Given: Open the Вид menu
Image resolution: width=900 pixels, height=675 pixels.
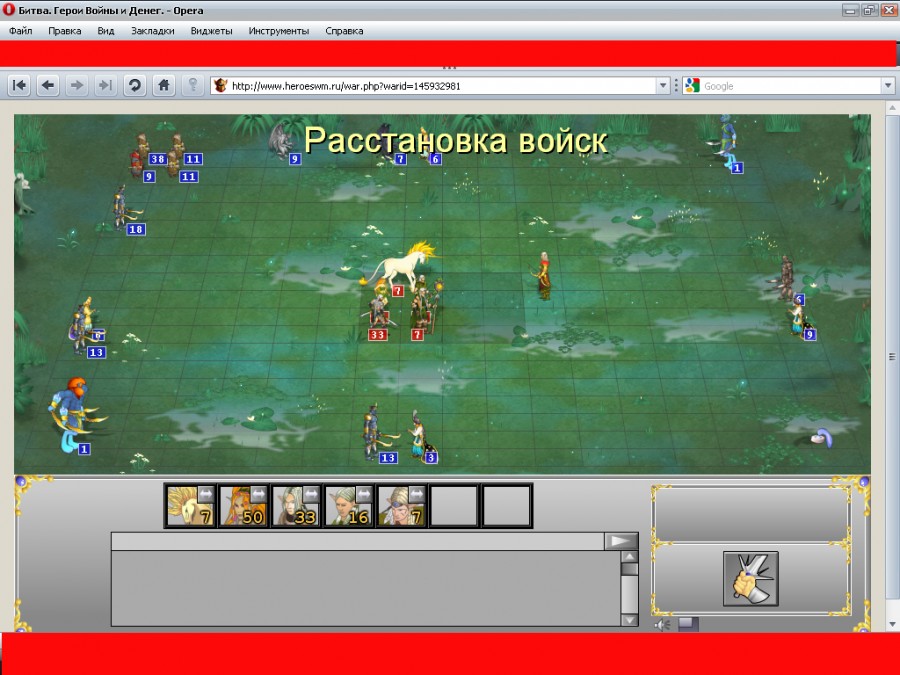Looking at the screenshot, I should (x=106, y=31).
